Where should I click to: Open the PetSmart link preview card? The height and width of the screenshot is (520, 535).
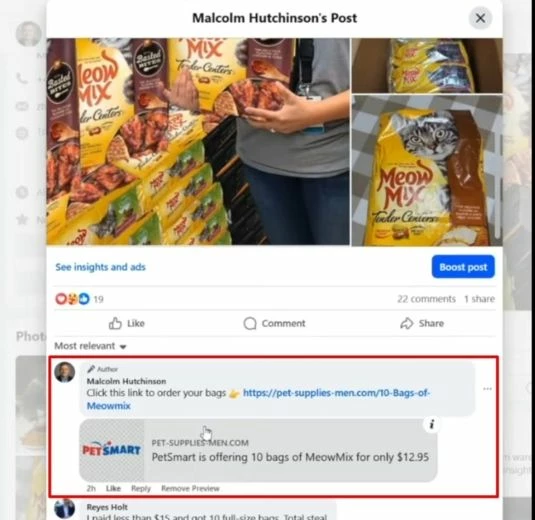pyautogui.click(x=258, y=450)
